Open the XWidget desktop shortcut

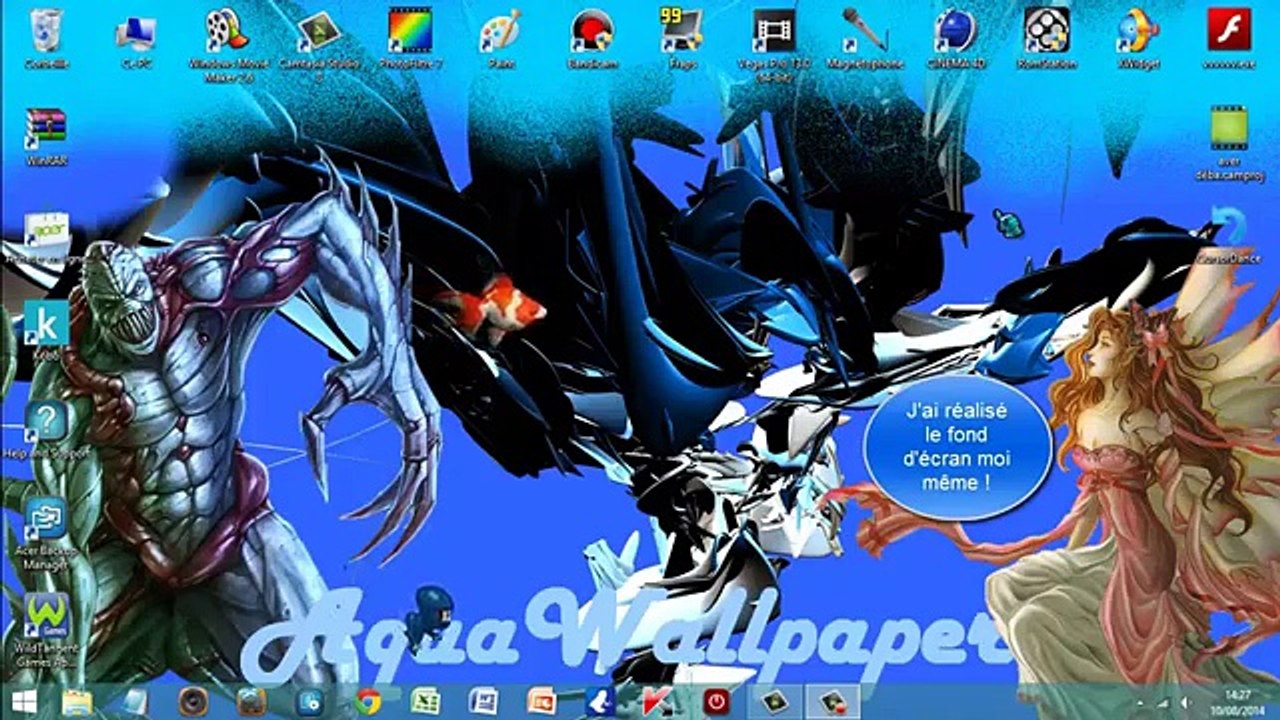click(x=1139, y=37)
